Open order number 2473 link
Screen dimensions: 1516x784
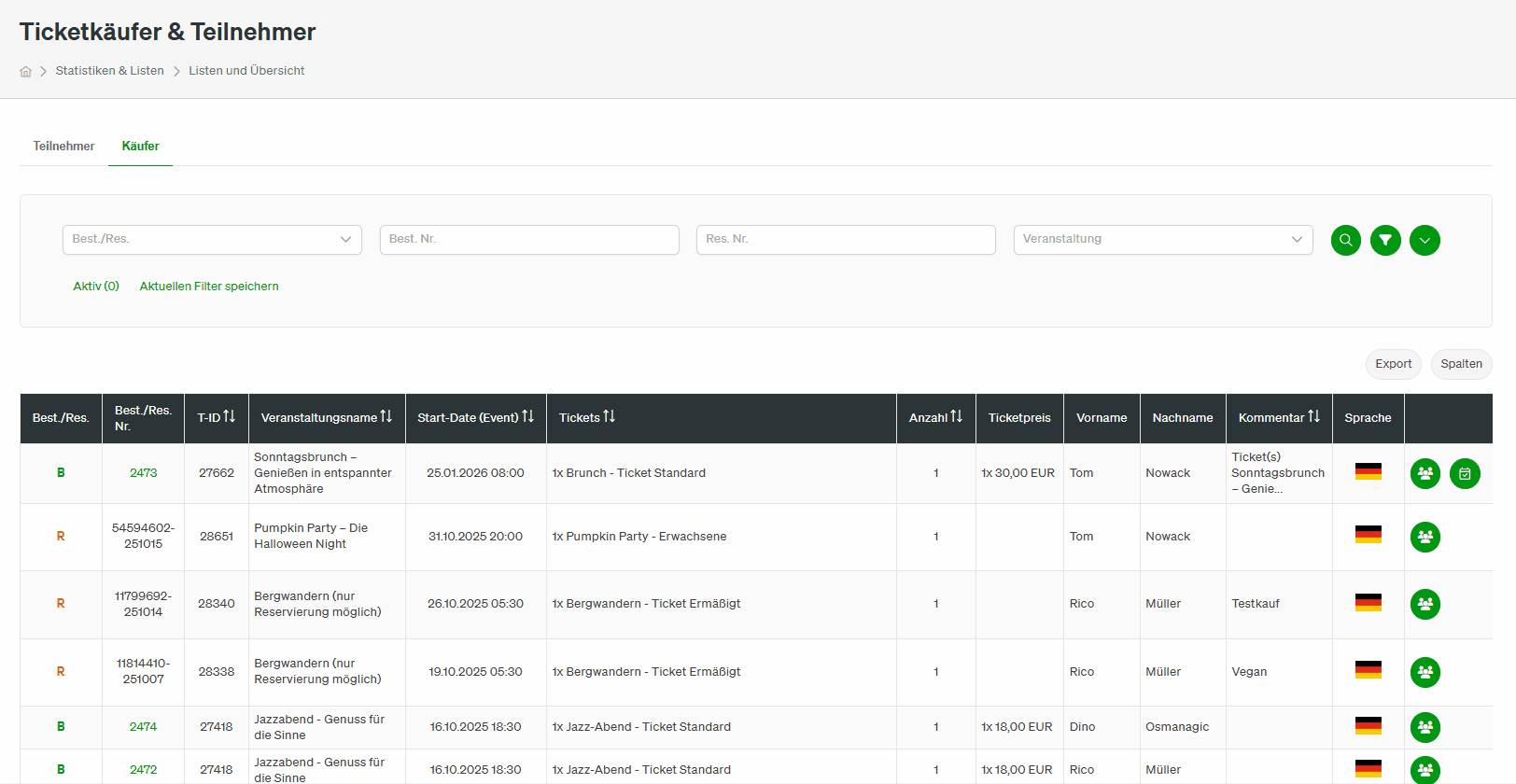tap(143, 473)
